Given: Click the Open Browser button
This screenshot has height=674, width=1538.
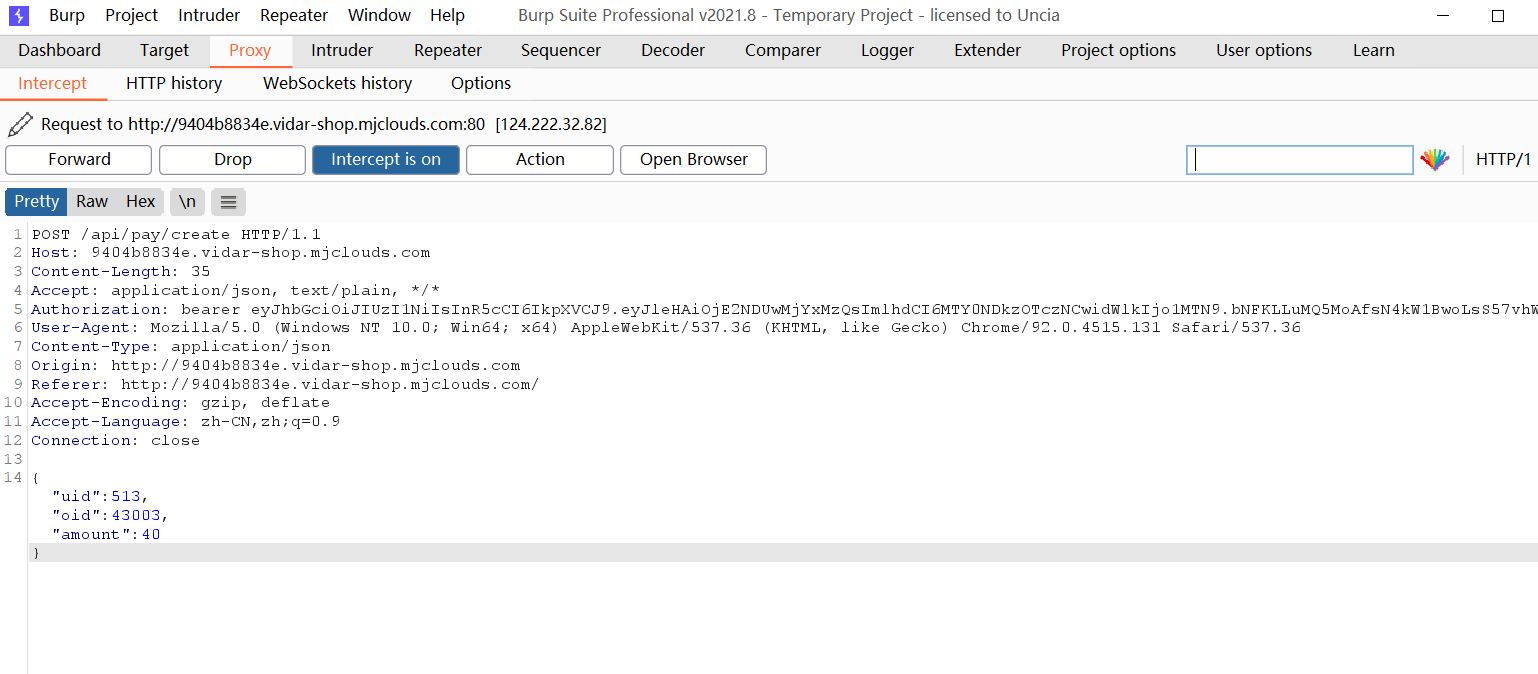Looking at the screenshot, I should click(x=693, y=160).
